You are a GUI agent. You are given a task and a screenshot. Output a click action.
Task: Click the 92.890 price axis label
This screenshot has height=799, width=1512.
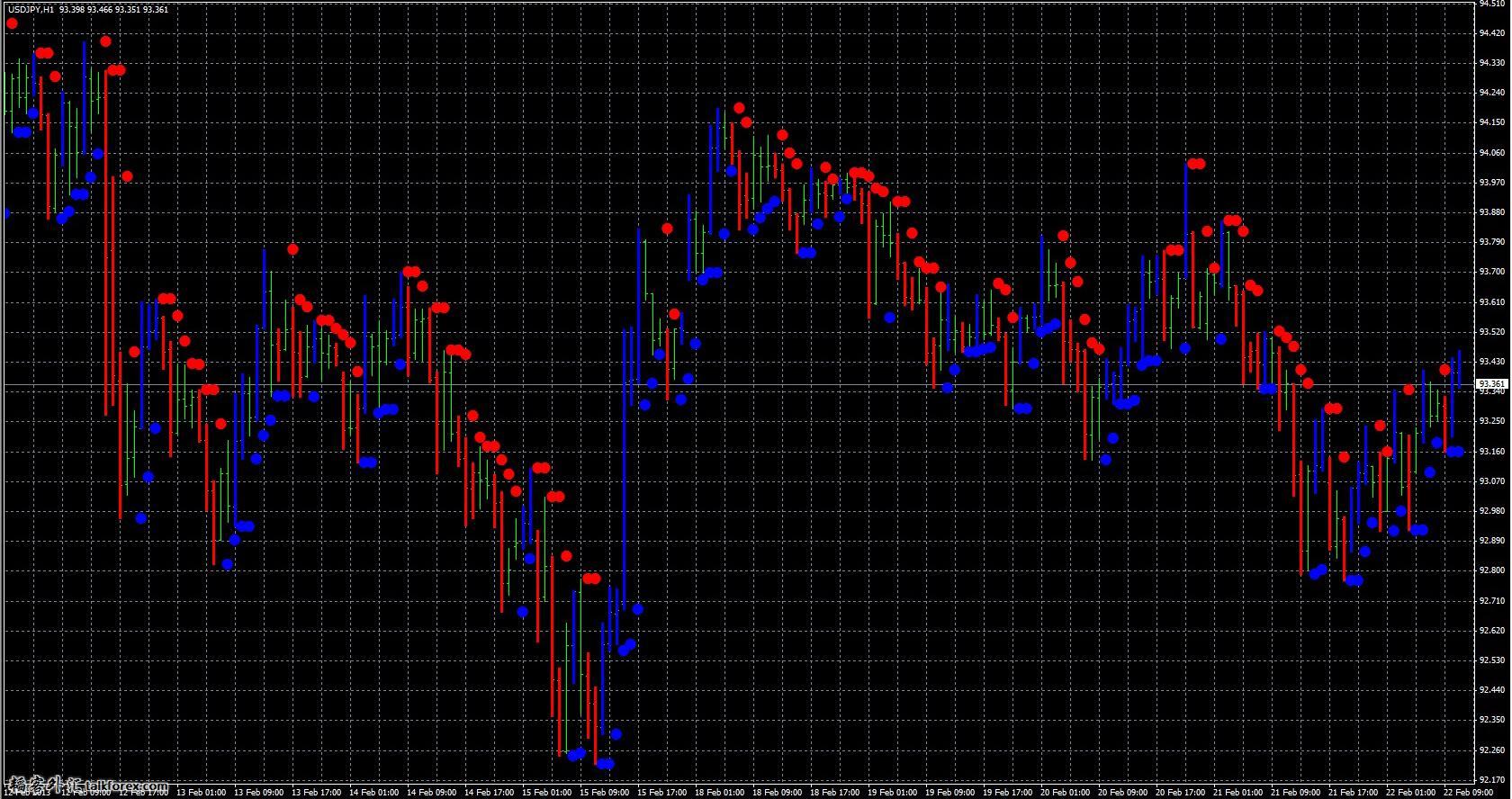point(1492,541)
